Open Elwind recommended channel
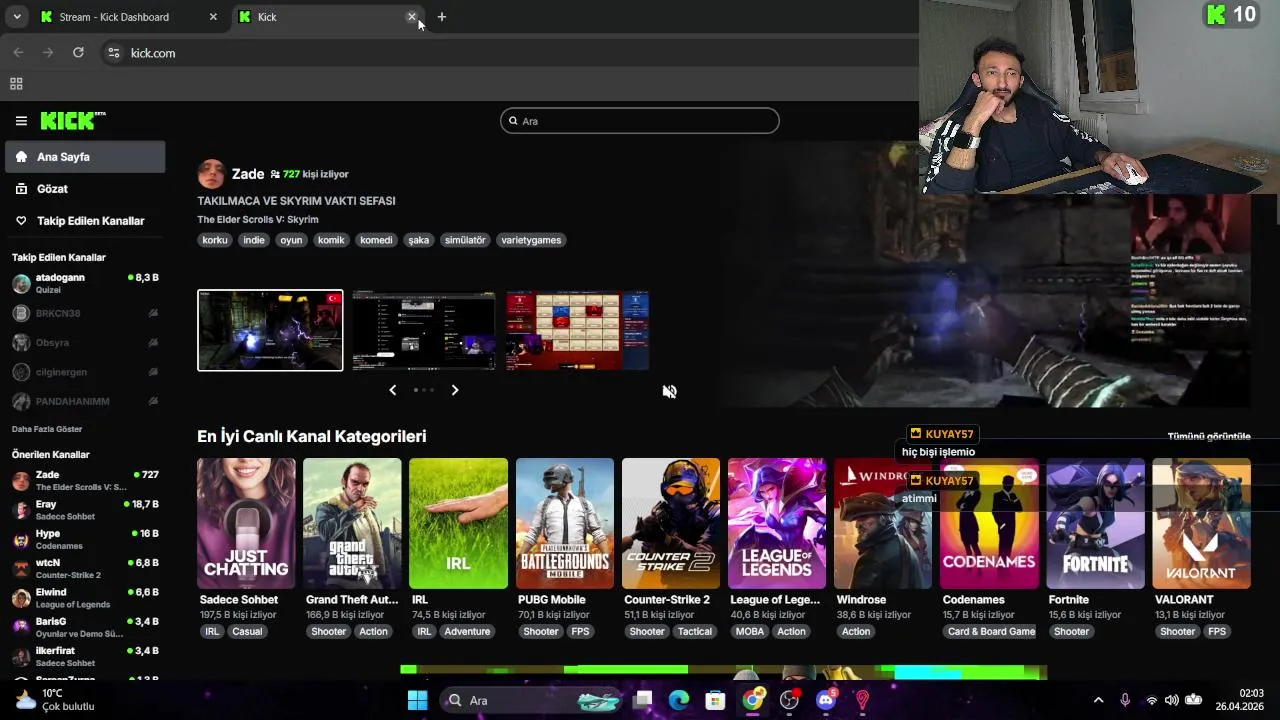 click(x=85, y=598)
